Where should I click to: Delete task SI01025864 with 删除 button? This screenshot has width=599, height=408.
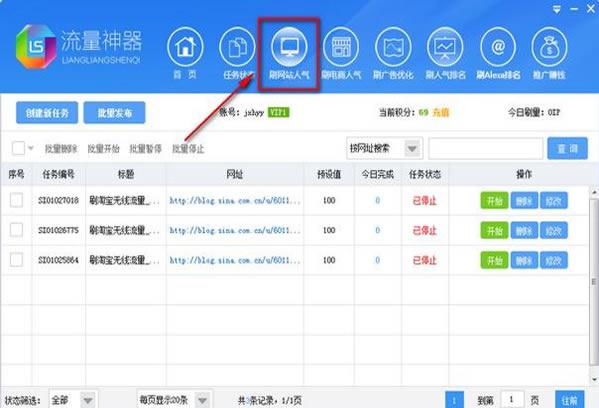tap(524, 260)
